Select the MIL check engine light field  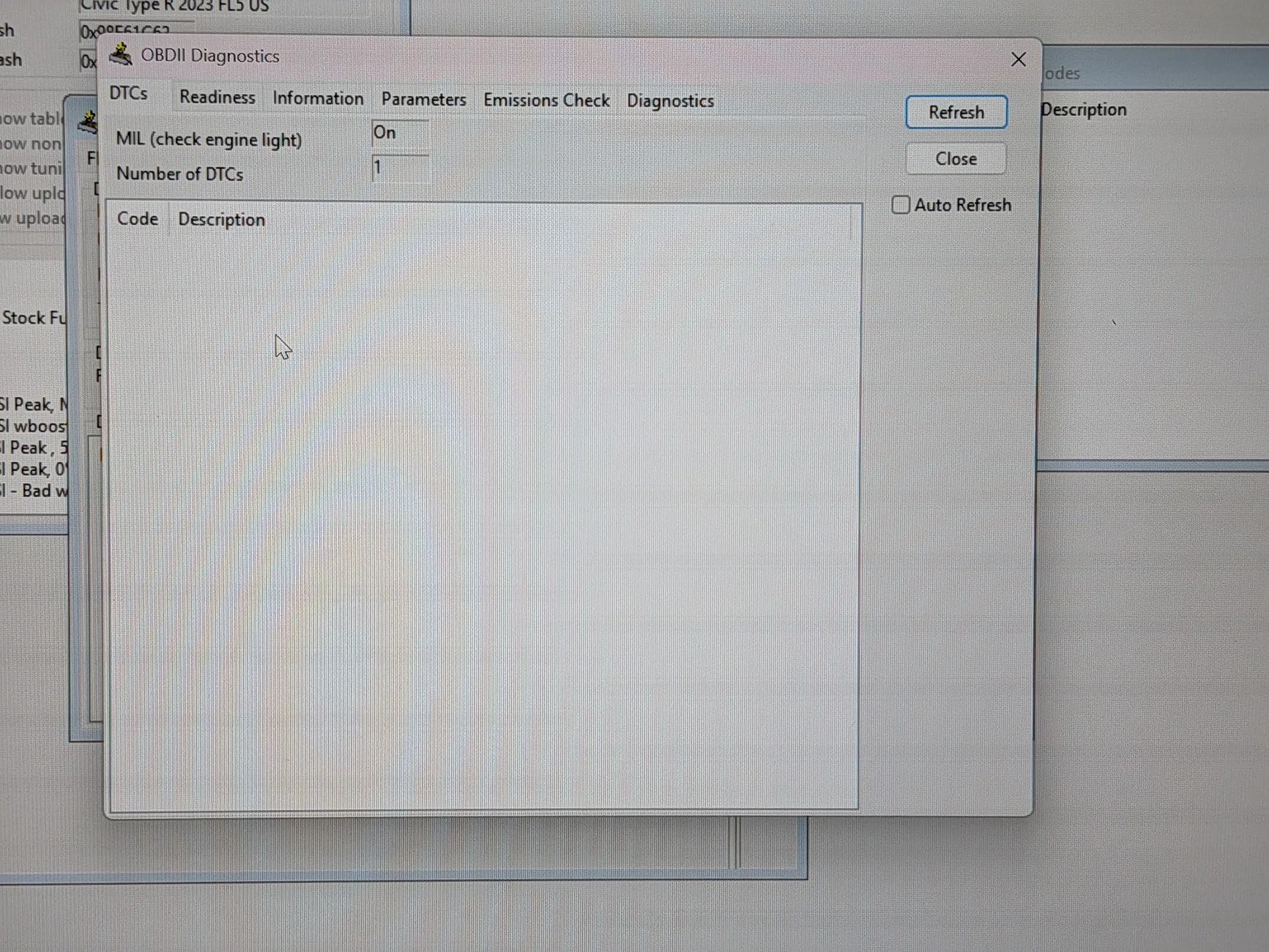pos(399,133)
